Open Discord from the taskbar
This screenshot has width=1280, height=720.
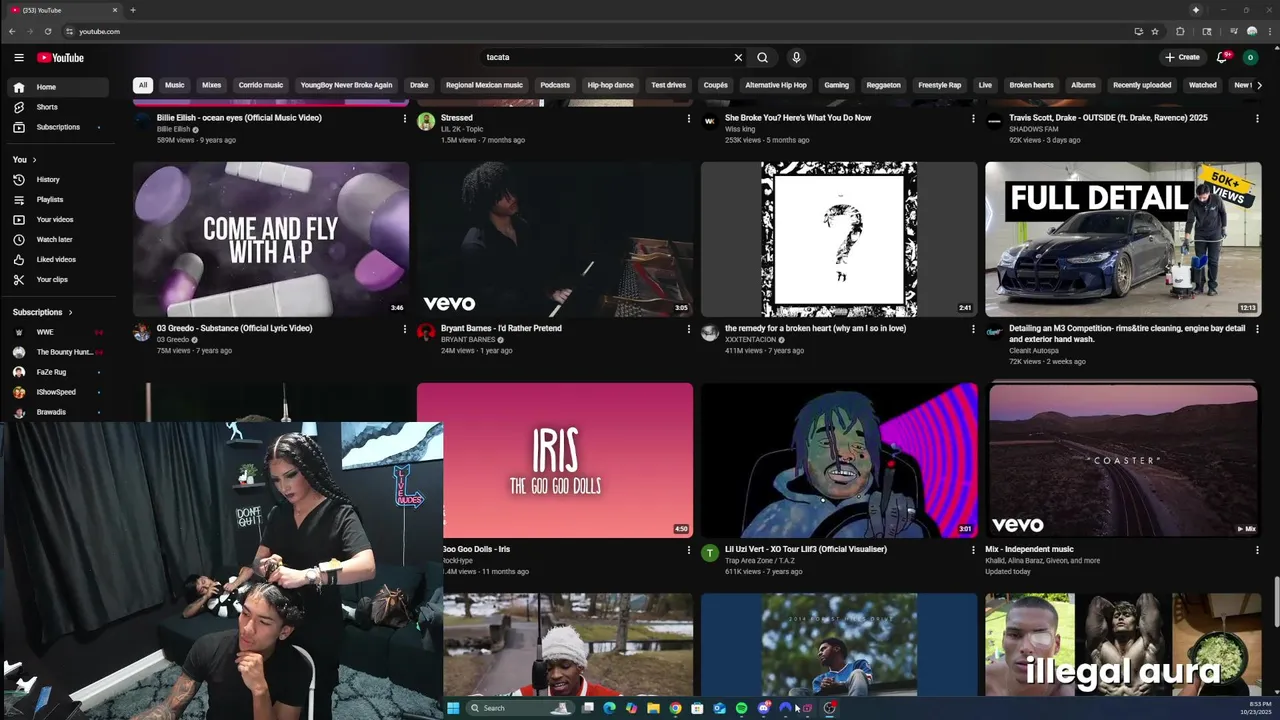tap(764, 708)
